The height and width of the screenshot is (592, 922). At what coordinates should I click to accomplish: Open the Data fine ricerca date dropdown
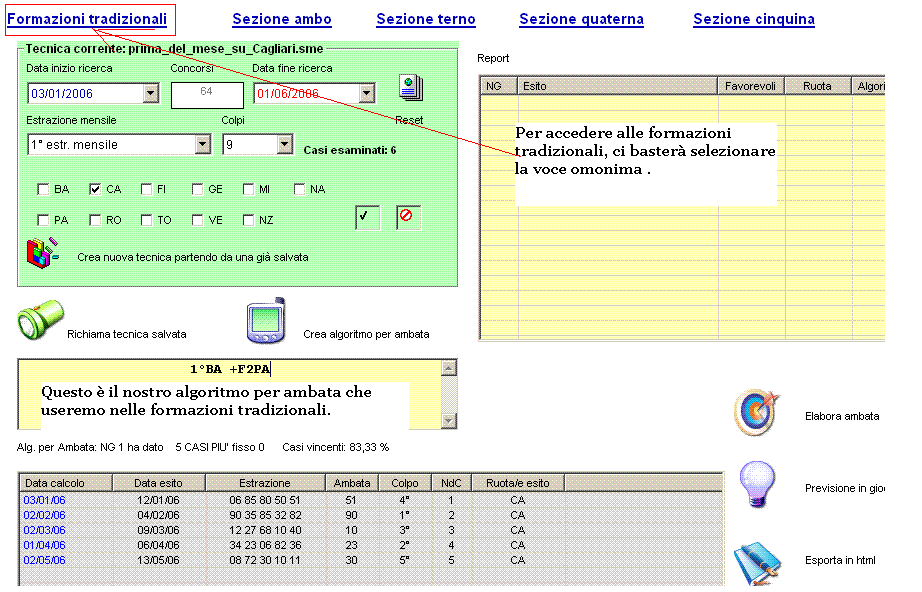click(x=367, y=93)
